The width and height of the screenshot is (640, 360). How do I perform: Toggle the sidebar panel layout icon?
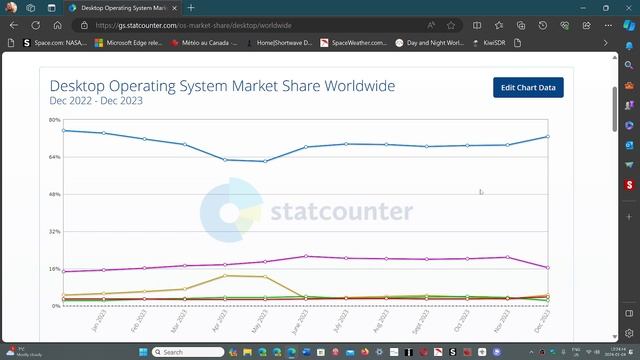[629, 313]
